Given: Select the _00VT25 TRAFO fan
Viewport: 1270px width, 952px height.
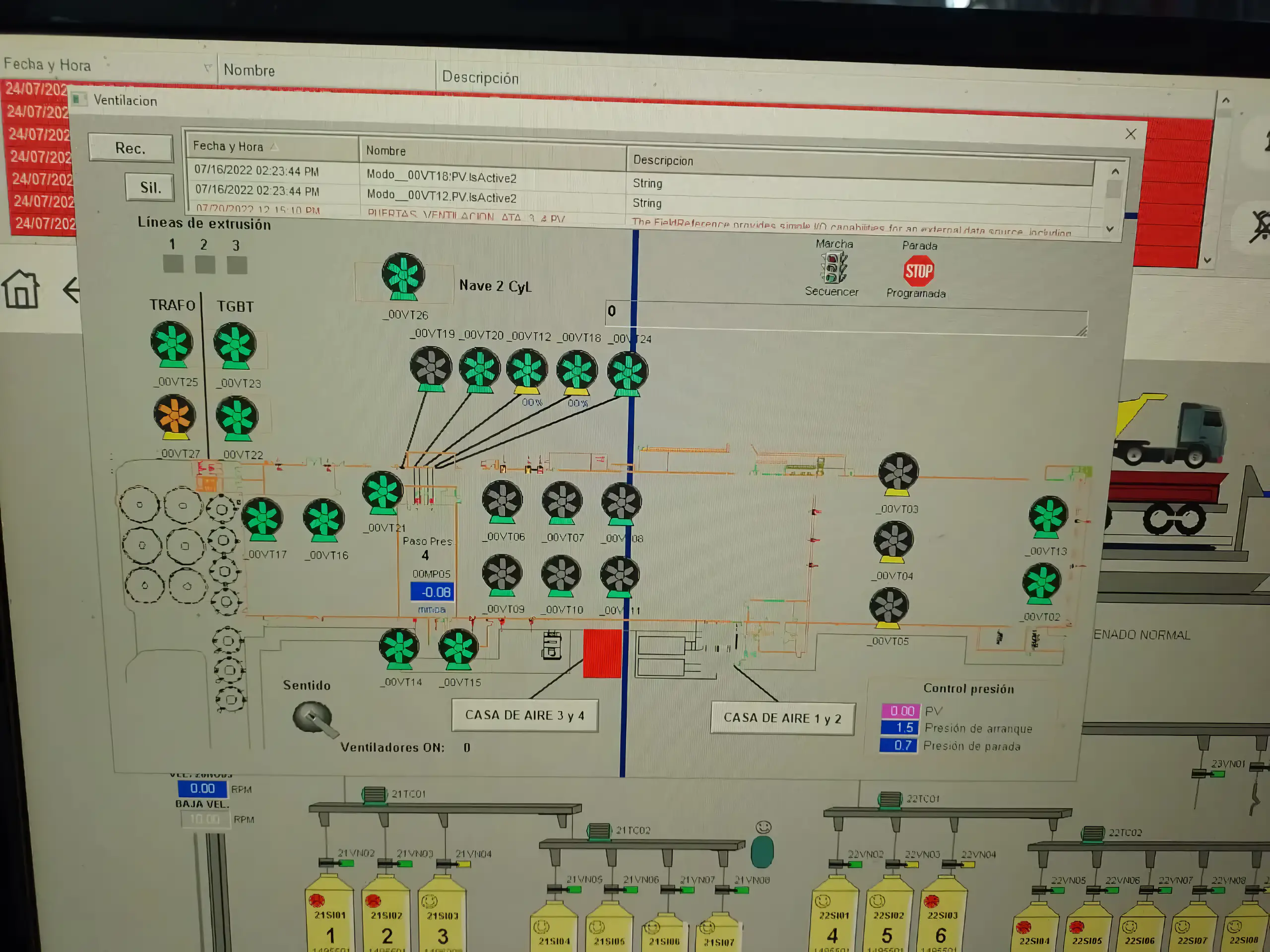Looking at the screenshot, I should [x=171, y=344].
